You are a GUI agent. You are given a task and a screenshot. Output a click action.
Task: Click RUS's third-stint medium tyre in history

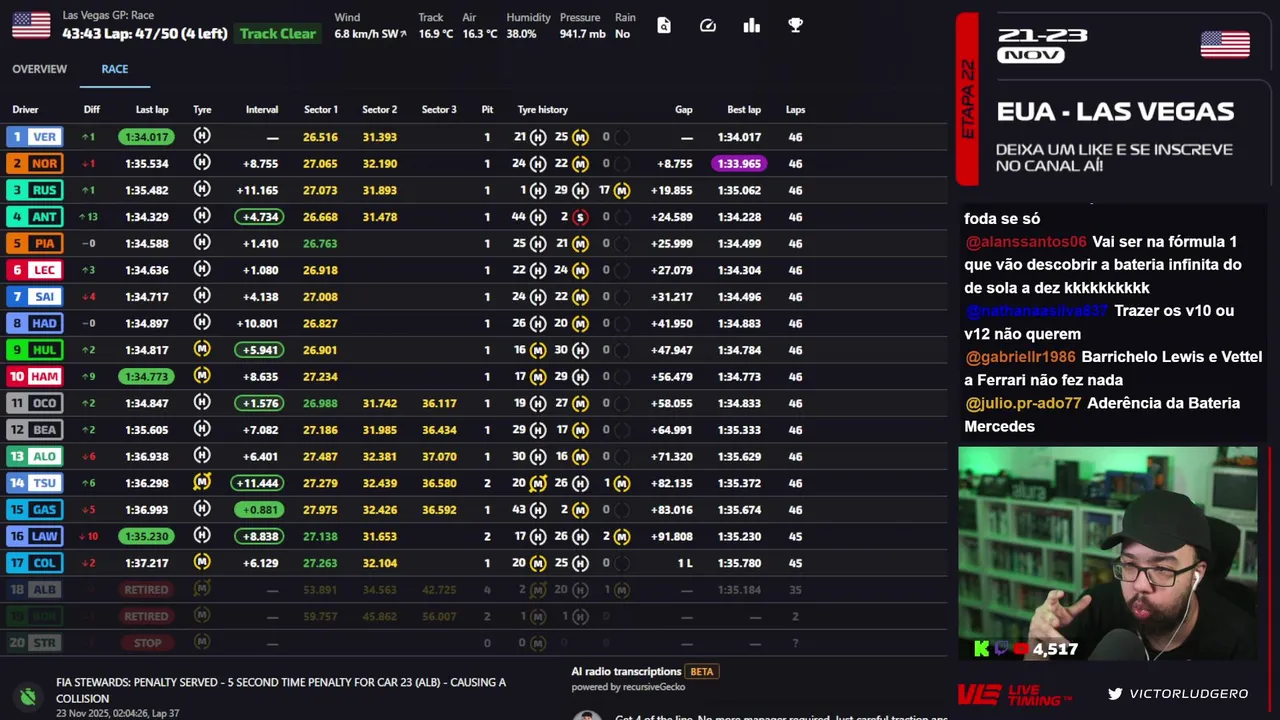[622, 190]
